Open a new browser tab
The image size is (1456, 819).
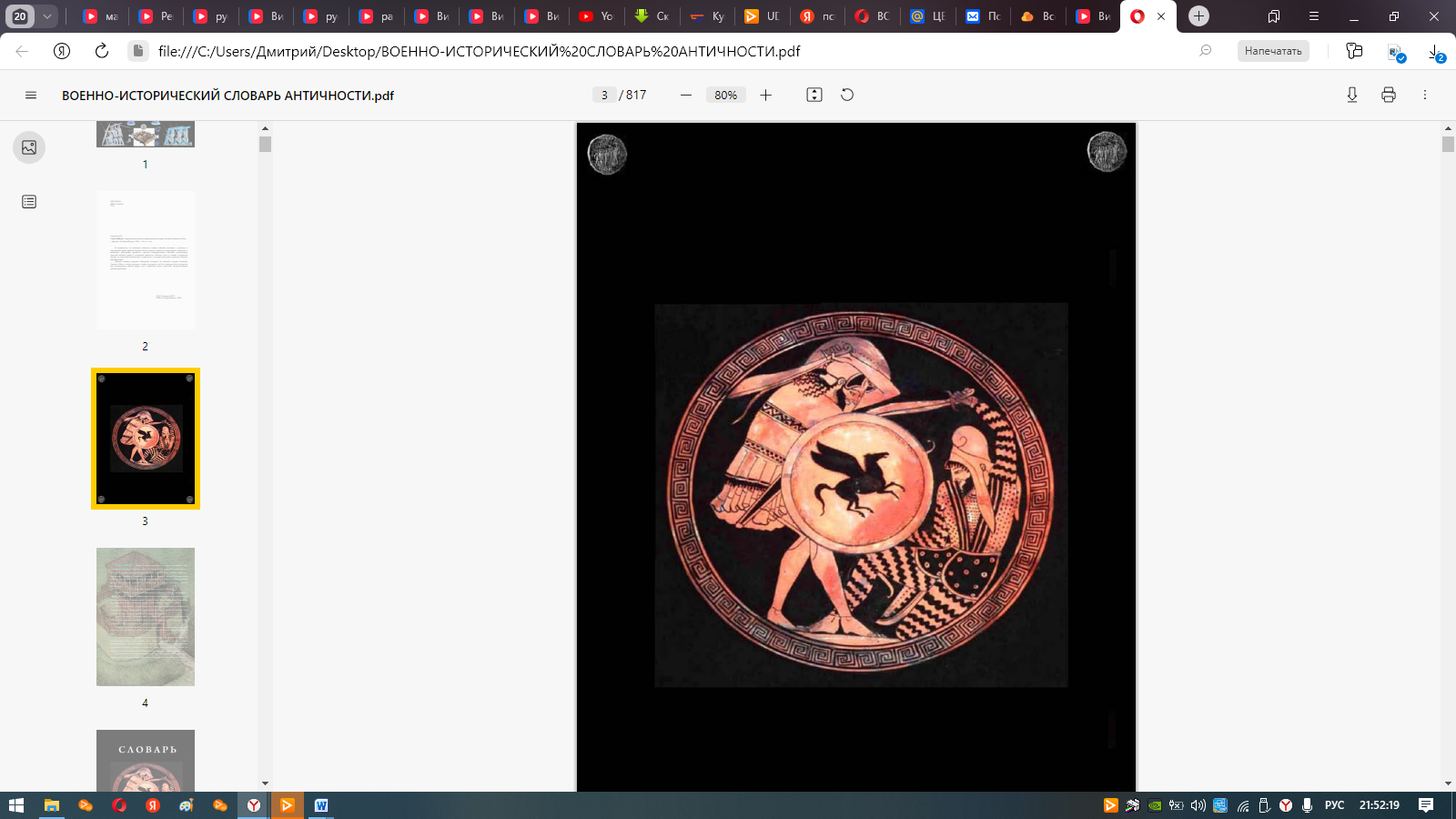(1199, 16)
